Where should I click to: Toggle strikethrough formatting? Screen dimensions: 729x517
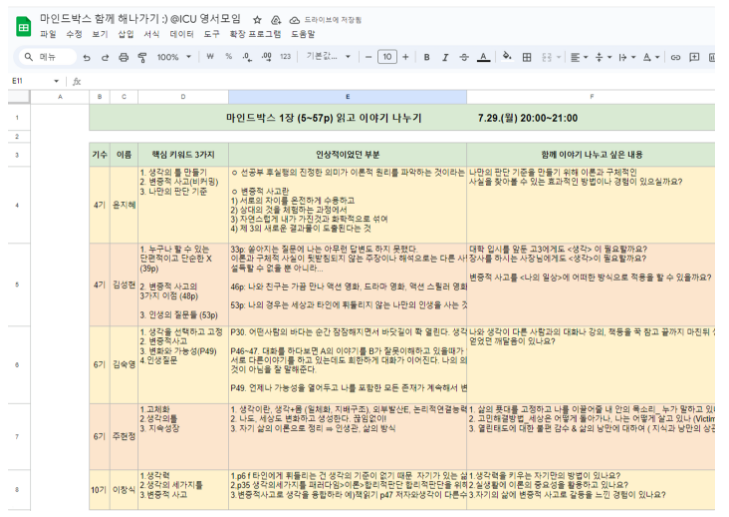pos(464,57)
